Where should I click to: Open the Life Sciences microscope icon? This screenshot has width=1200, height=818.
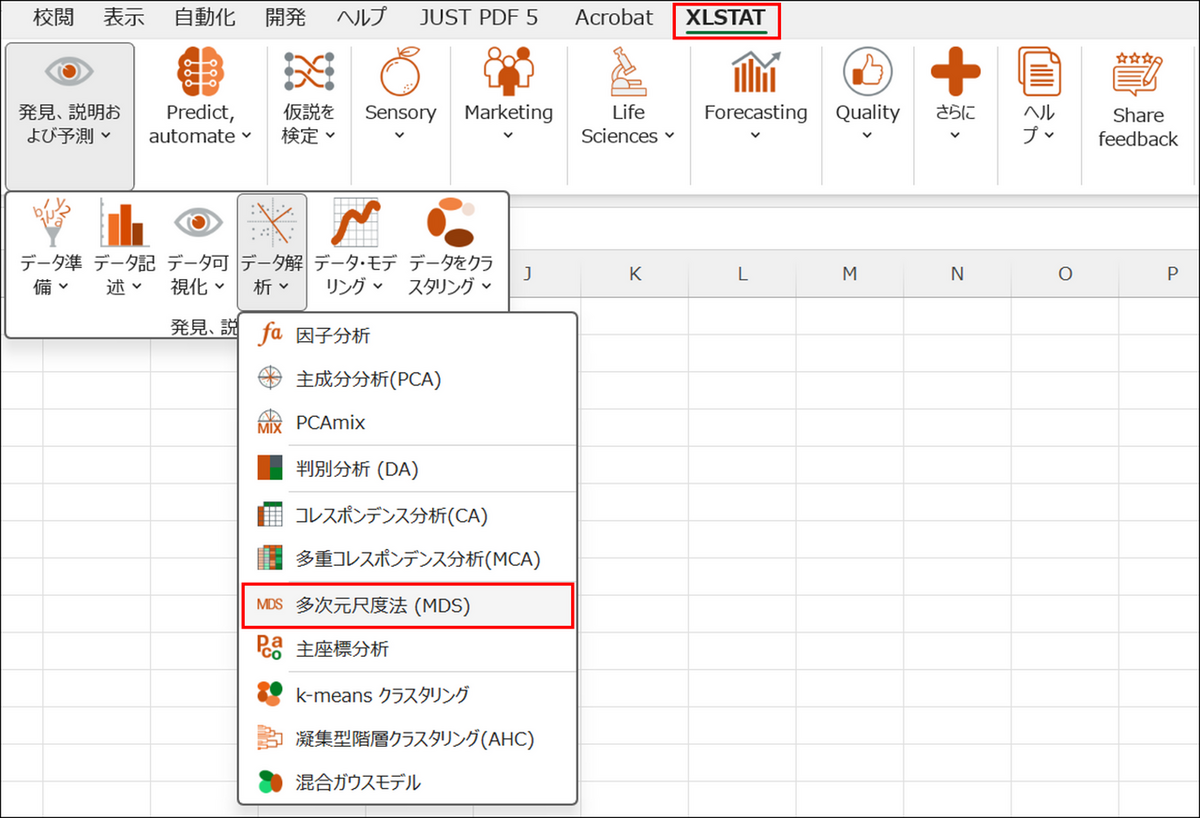click(x=628, y=74)
